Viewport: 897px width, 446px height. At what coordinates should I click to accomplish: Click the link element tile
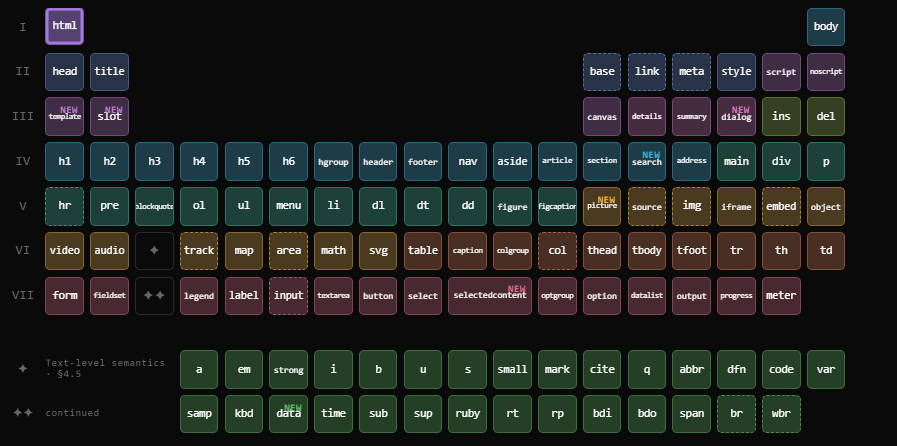coord(647,72)
